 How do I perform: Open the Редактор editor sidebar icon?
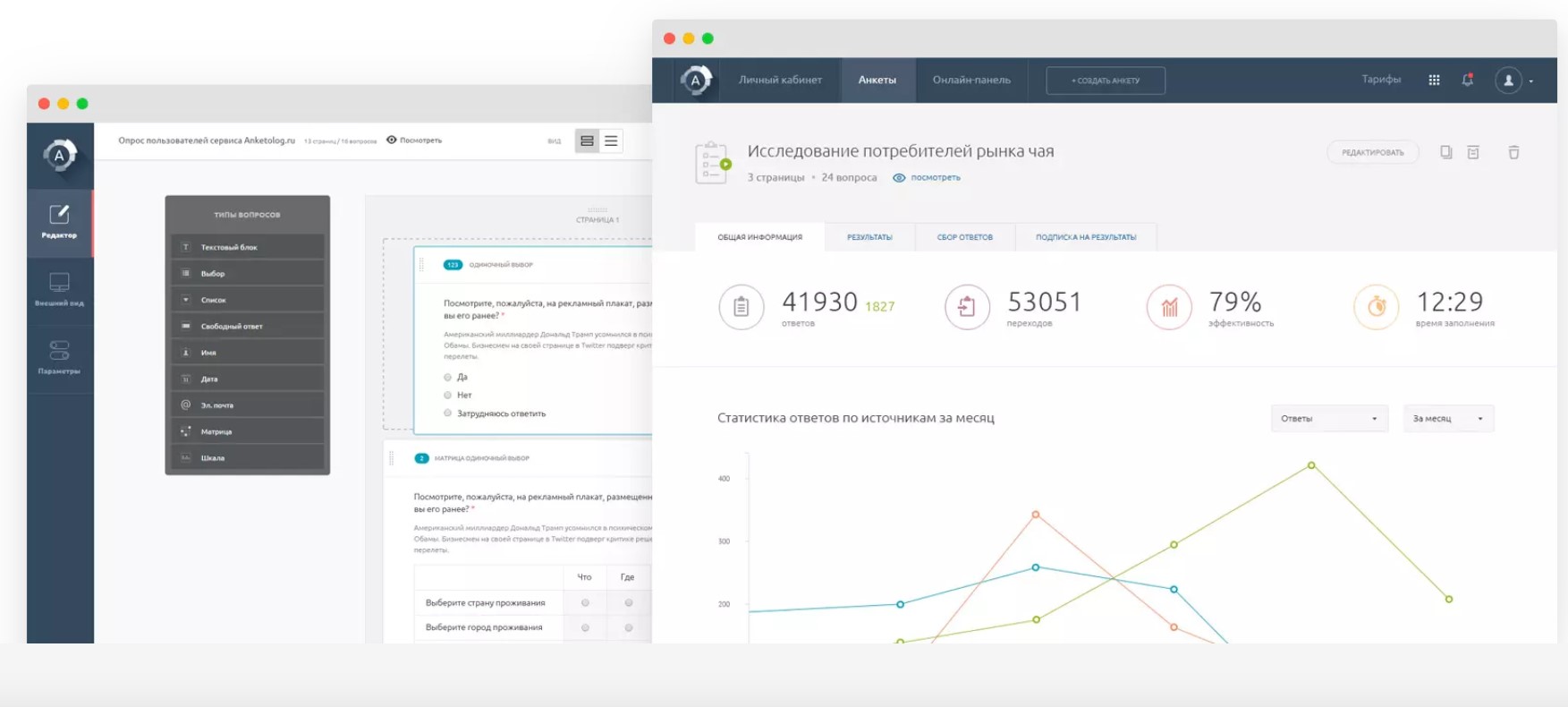click(x=59, y=221)
